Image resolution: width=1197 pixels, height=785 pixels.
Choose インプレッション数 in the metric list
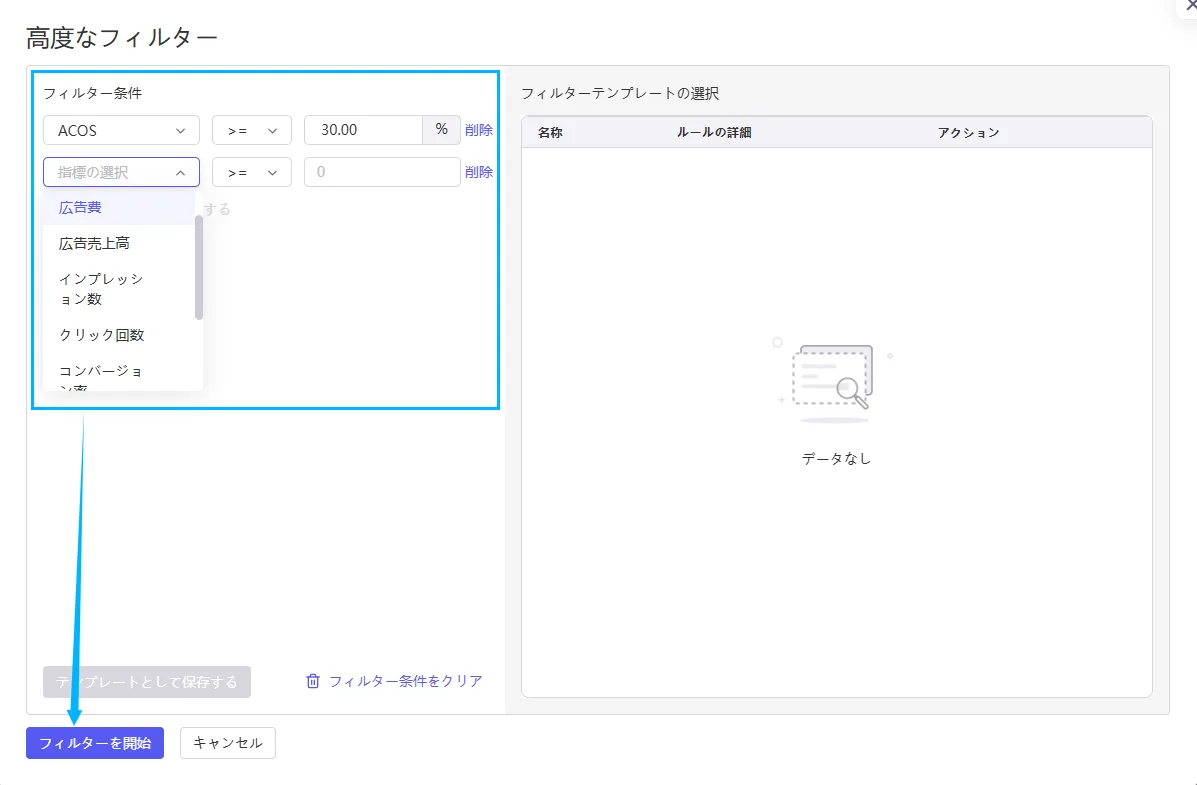point(118,289)
